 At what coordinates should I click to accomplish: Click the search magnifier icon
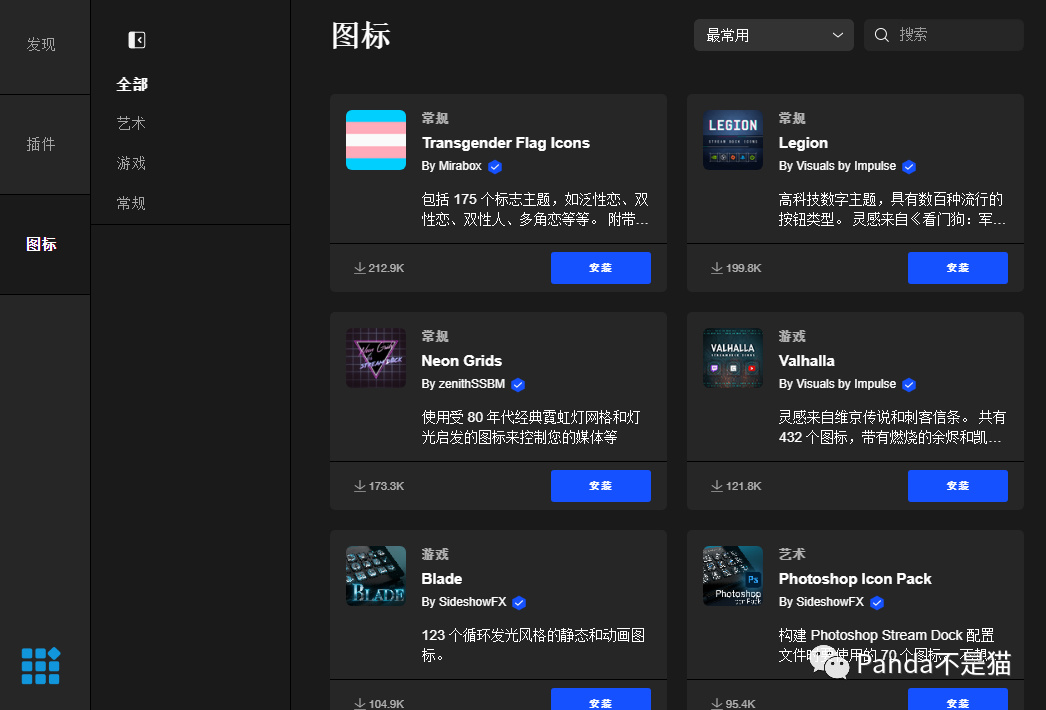coord(881,35)
